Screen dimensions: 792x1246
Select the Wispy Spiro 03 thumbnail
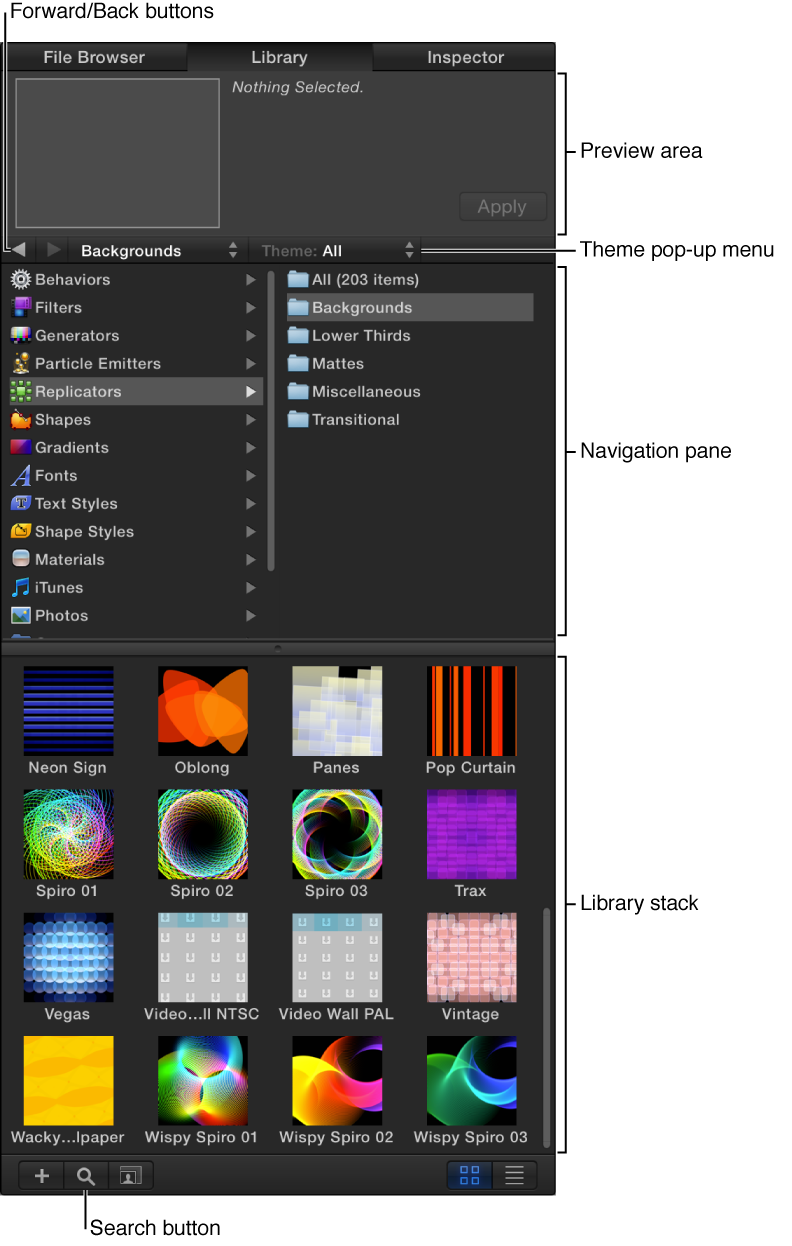pos(471,1081)
